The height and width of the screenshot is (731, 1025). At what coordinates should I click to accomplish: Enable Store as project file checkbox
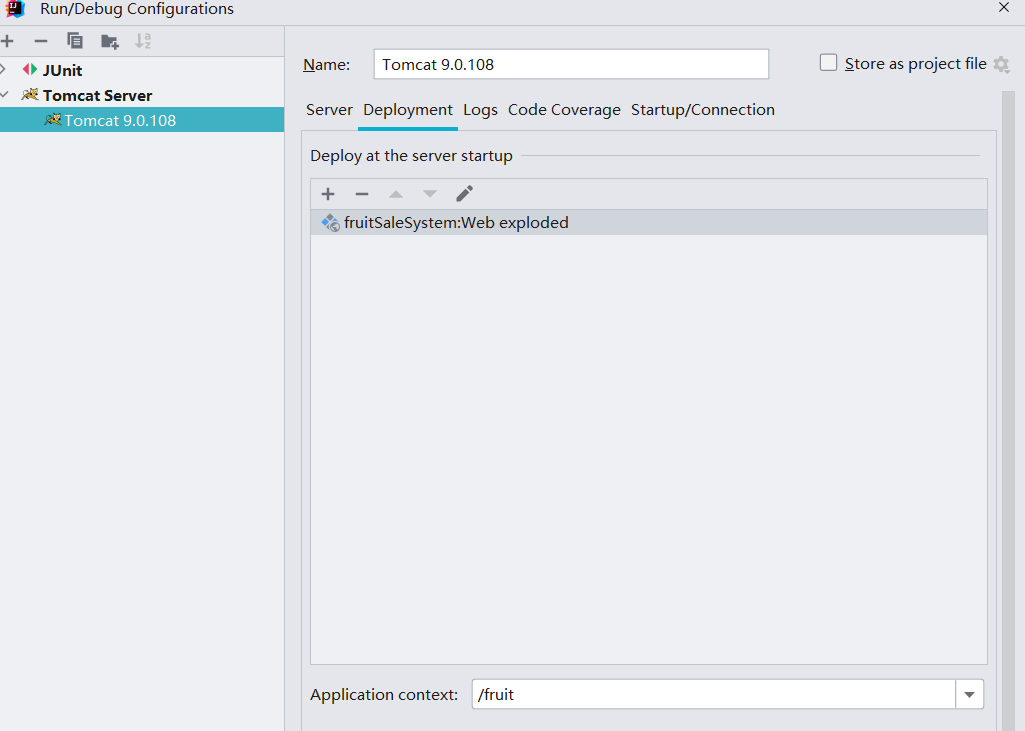click(x=828, y=63)
